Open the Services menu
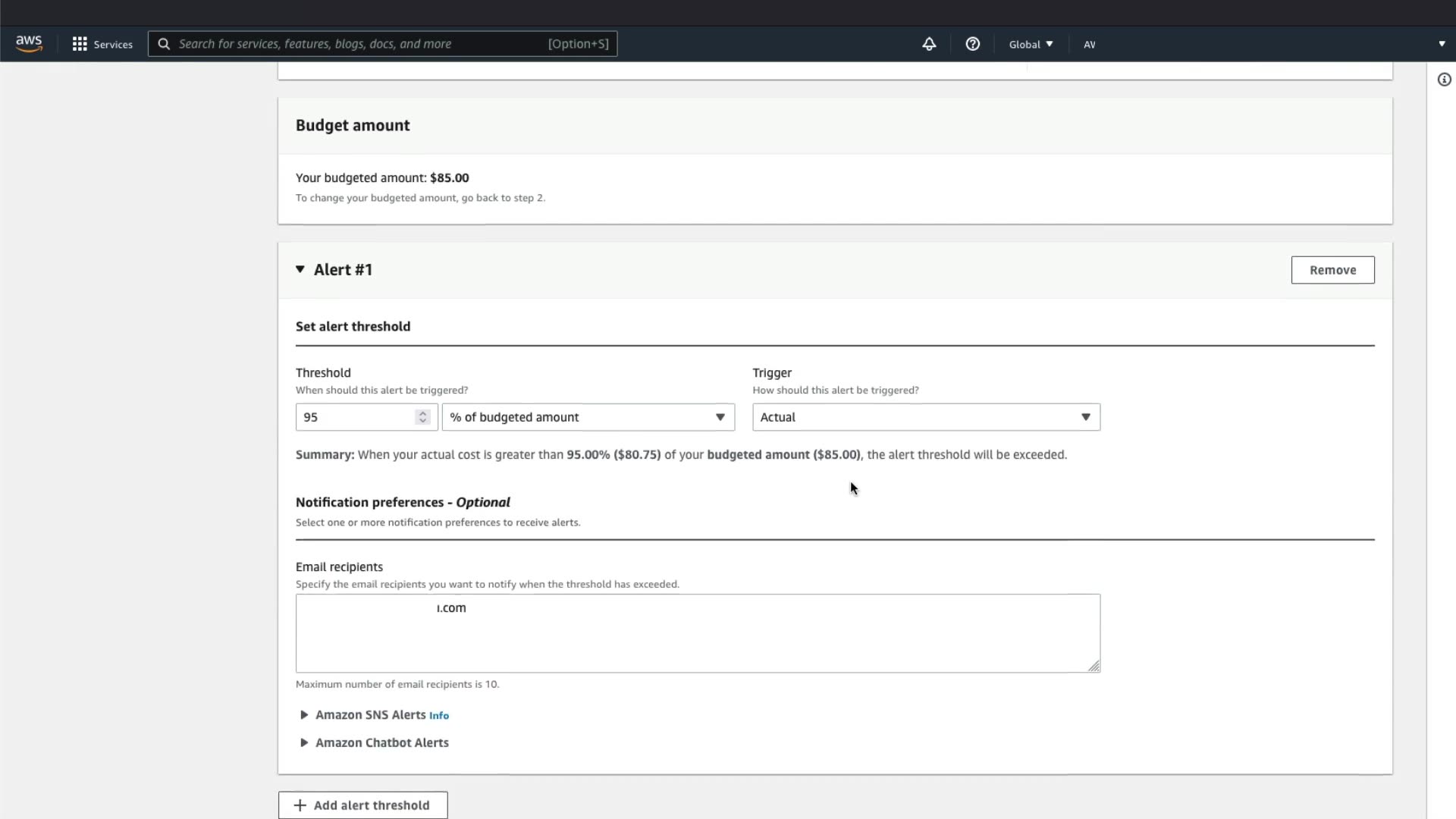The image size is (1456, 819). 113,44
